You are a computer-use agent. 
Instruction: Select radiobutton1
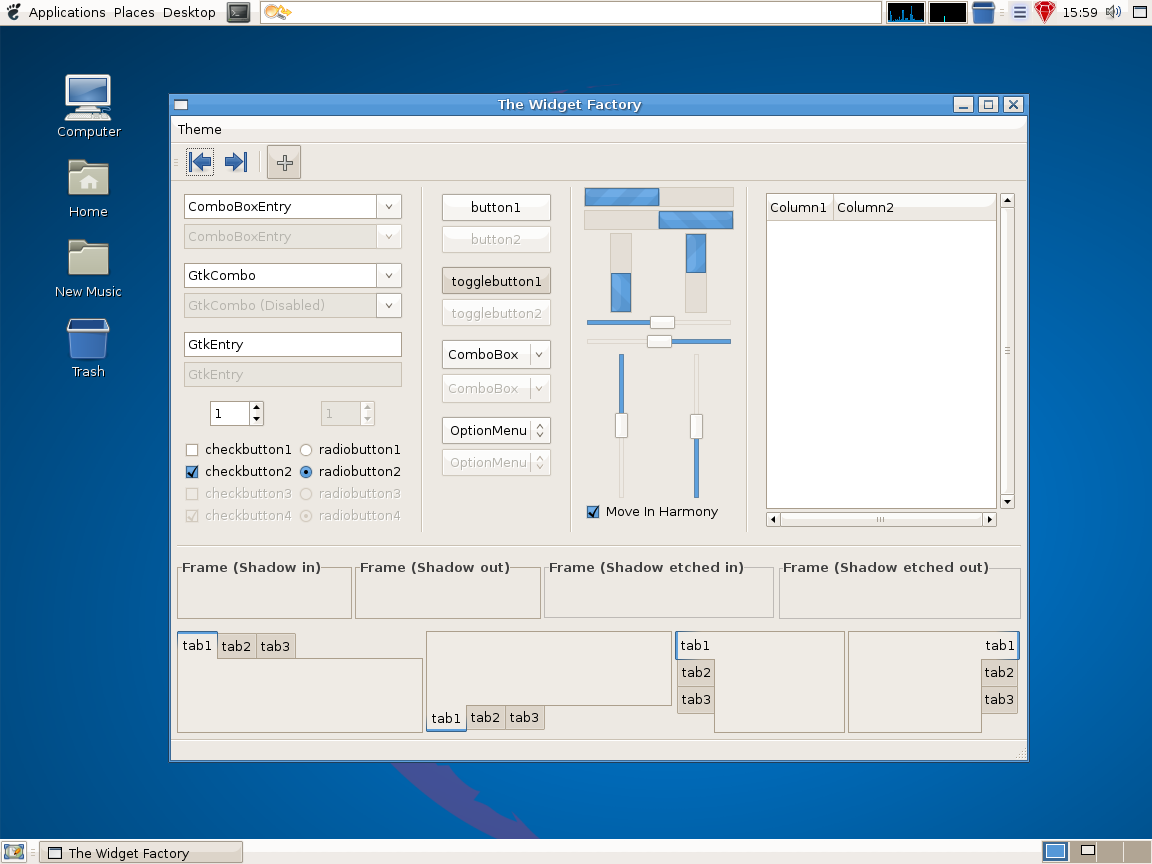[306, 450]
